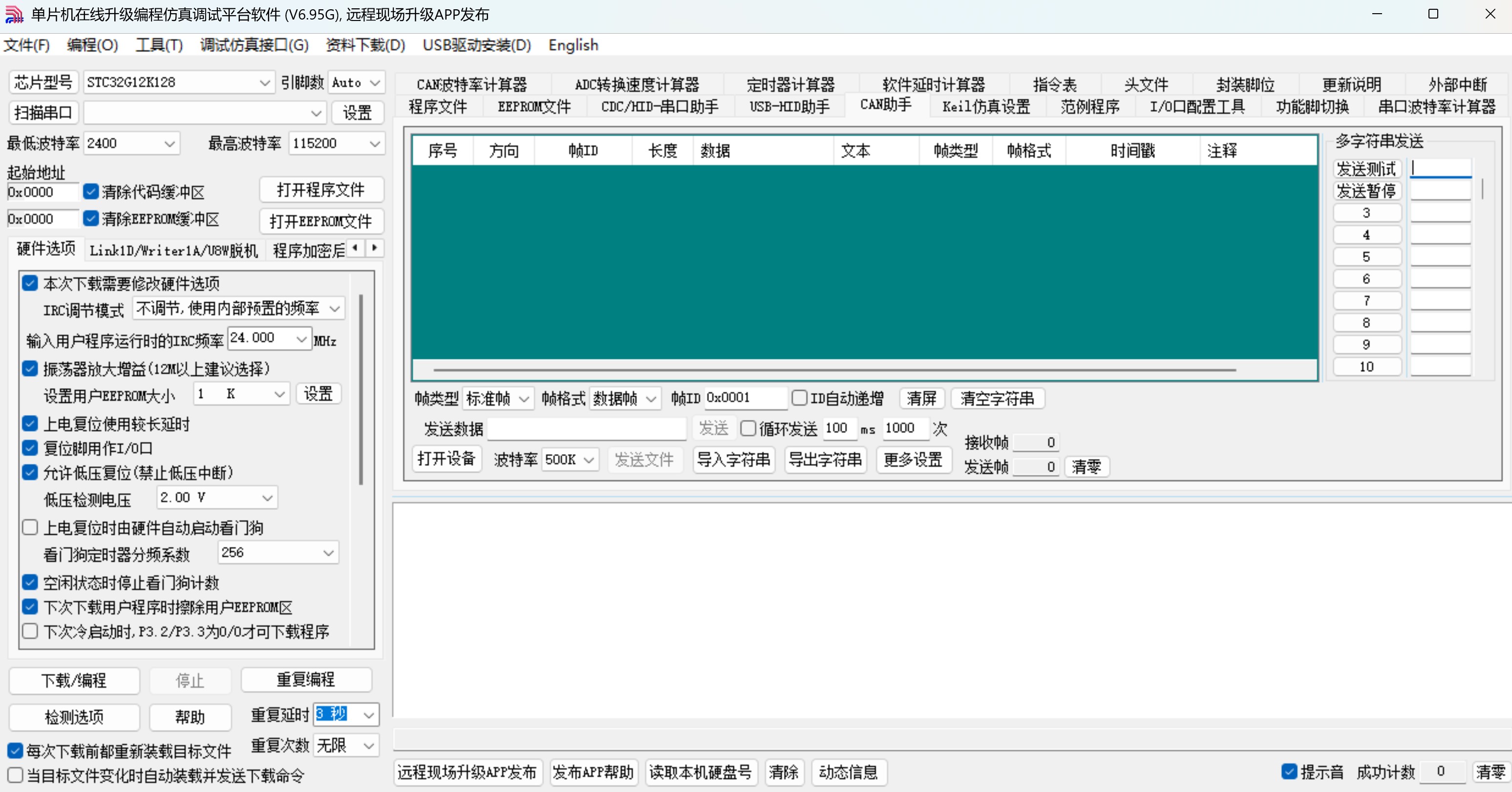Enable 当目标文件变化时自动装载 checkbox
1512x792 pixels.
15,775
